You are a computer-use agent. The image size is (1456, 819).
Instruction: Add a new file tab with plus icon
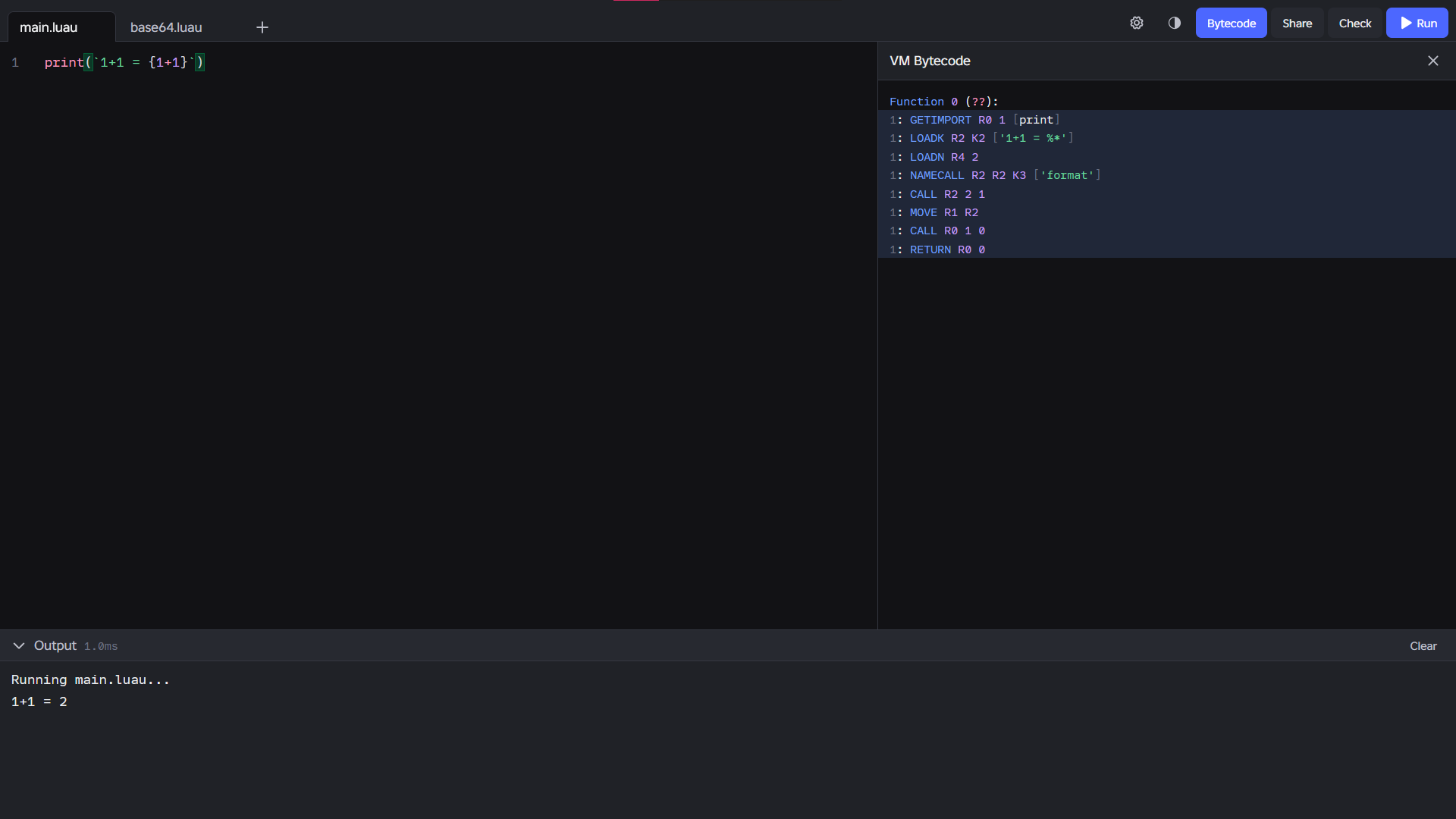coord(262,27)
